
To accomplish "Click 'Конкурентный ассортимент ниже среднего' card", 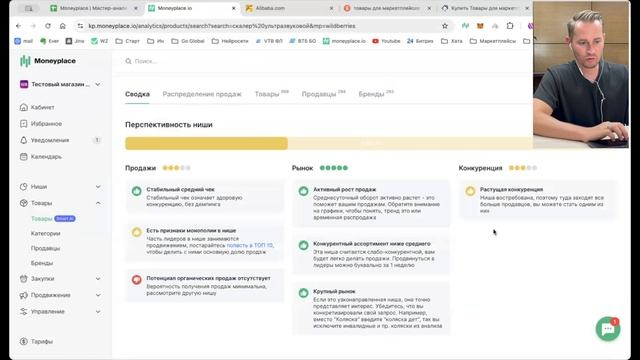I will [371, 254].
